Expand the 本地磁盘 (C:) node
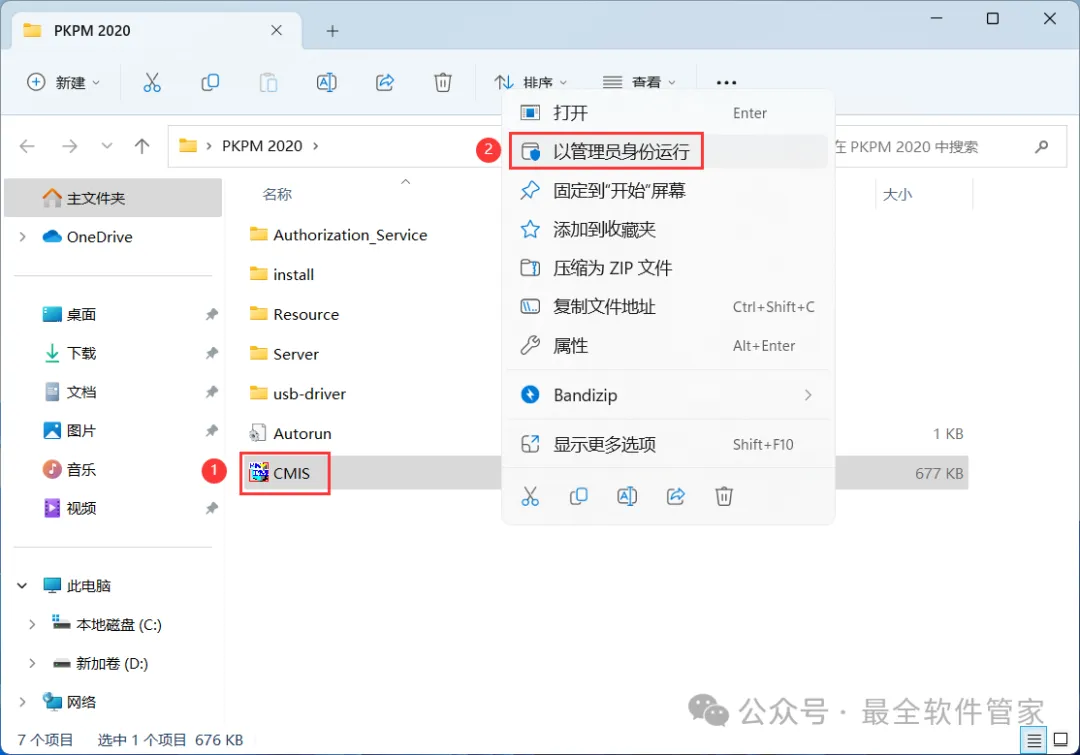Image resolution: width=1080 pixels, height=755 pixels. click(32, 625)
